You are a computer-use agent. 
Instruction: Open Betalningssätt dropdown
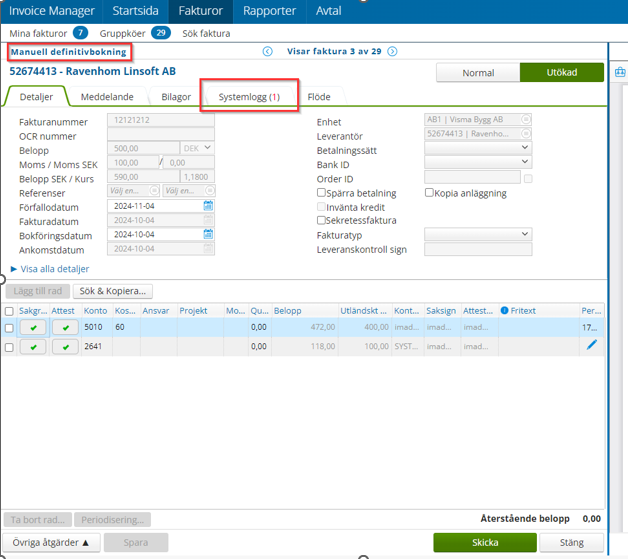pyautogui.click(x=478, y=148)
